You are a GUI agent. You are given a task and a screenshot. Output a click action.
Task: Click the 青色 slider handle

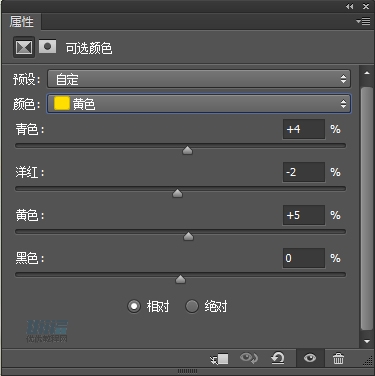188,150
